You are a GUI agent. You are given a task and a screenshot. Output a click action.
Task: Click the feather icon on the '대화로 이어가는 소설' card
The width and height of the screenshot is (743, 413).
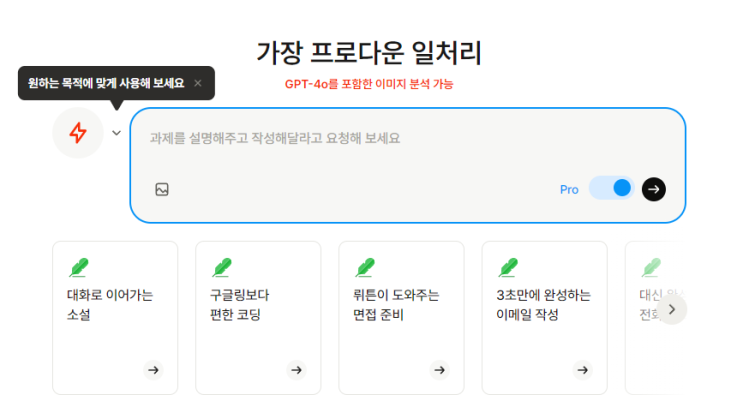(79, 268)
